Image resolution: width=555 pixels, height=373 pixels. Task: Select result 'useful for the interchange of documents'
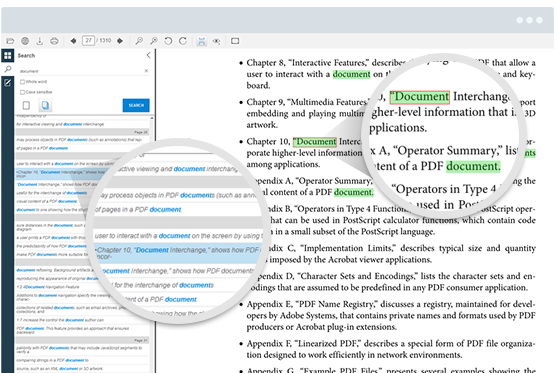point(51,193)
